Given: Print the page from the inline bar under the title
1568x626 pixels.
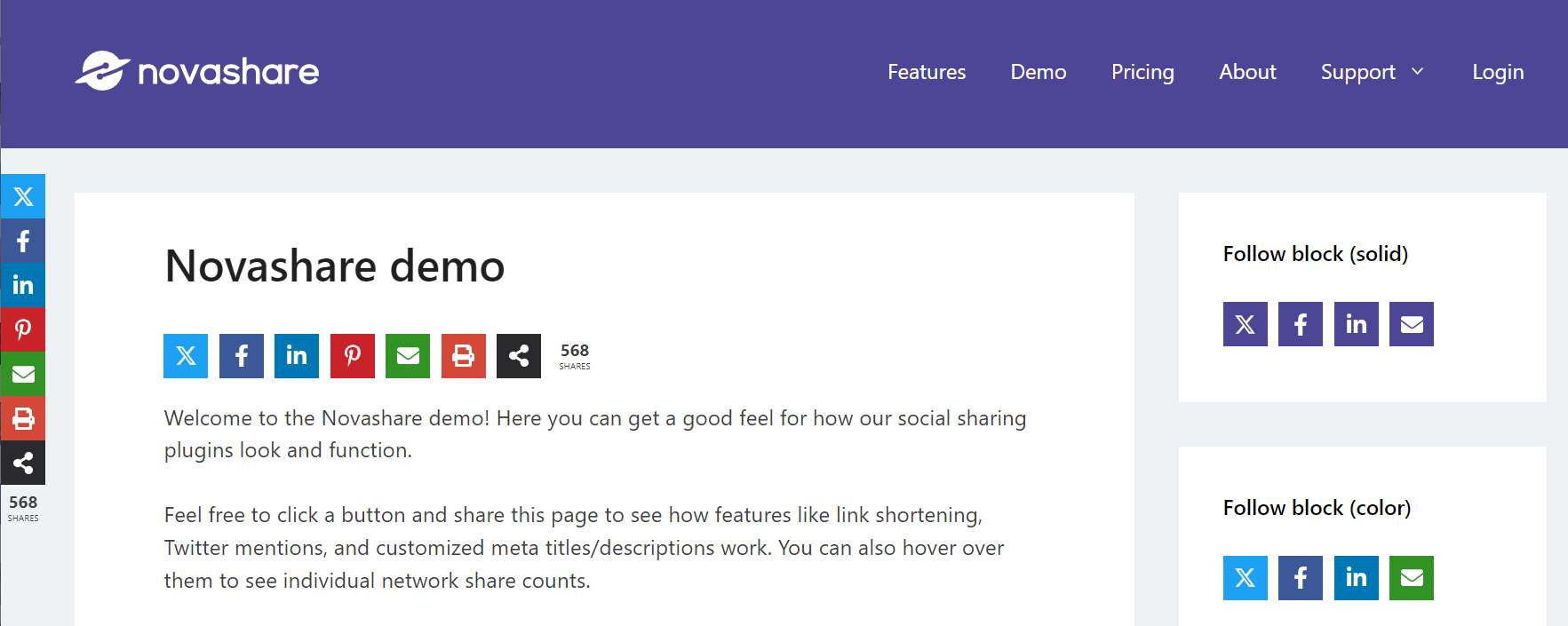Looking at the screenshot, I should (x=464, y=356).
